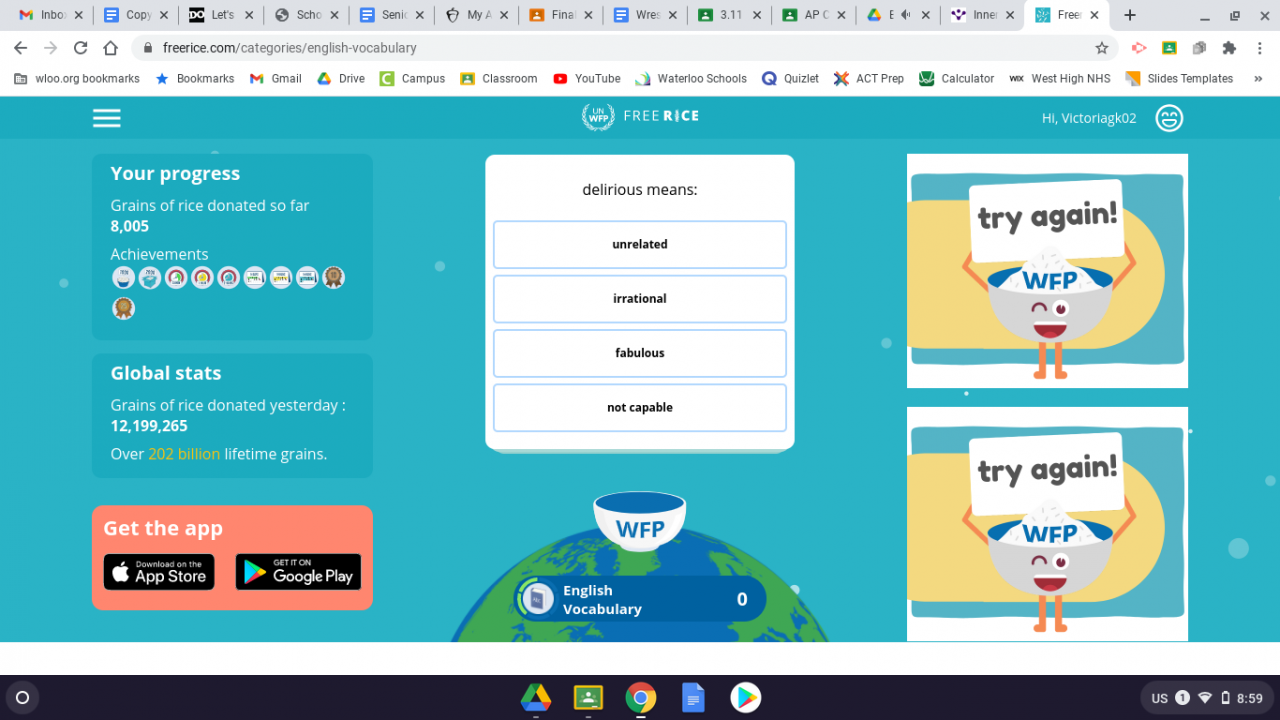Screen dimensions: 1280x720
Task: Click the blue gauge achievement badge
Action: point(228,277)
